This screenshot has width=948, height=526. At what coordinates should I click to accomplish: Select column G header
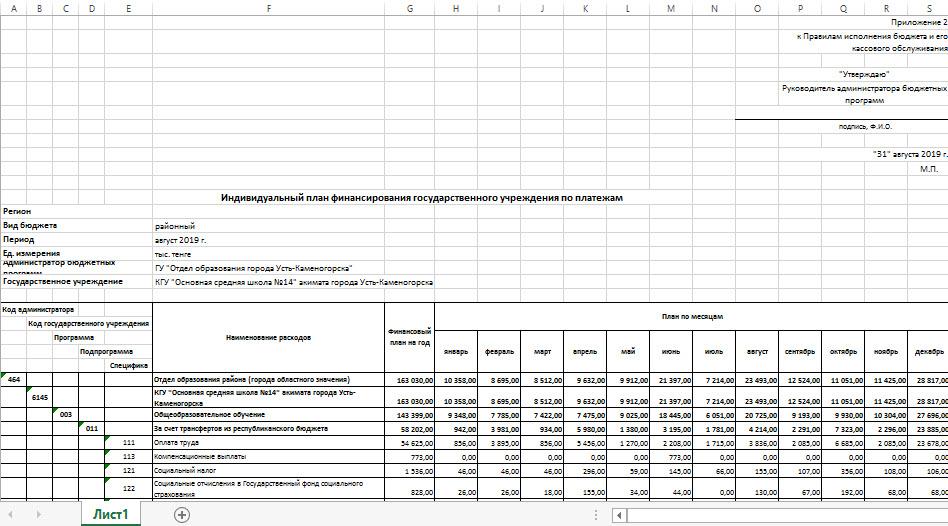pyautogui.click(x=410, y=8)
